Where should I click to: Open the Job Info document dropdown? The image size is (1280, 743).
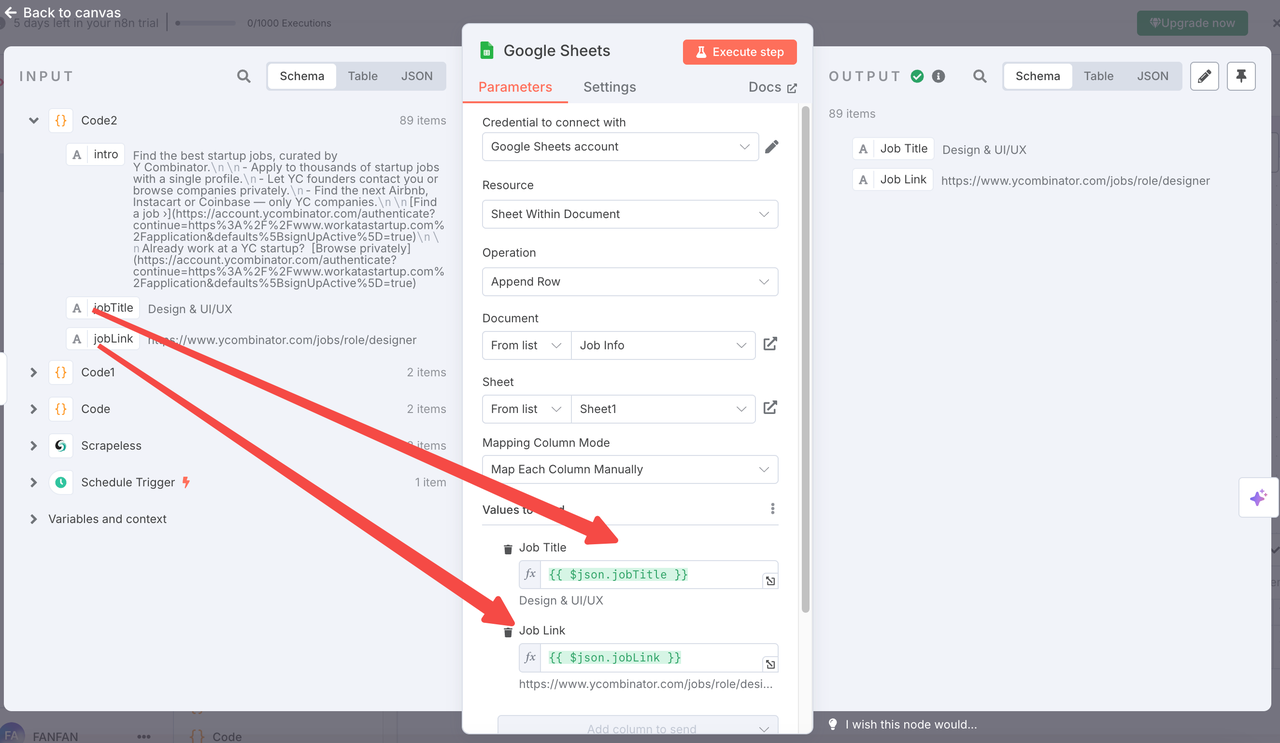(664, 345)
